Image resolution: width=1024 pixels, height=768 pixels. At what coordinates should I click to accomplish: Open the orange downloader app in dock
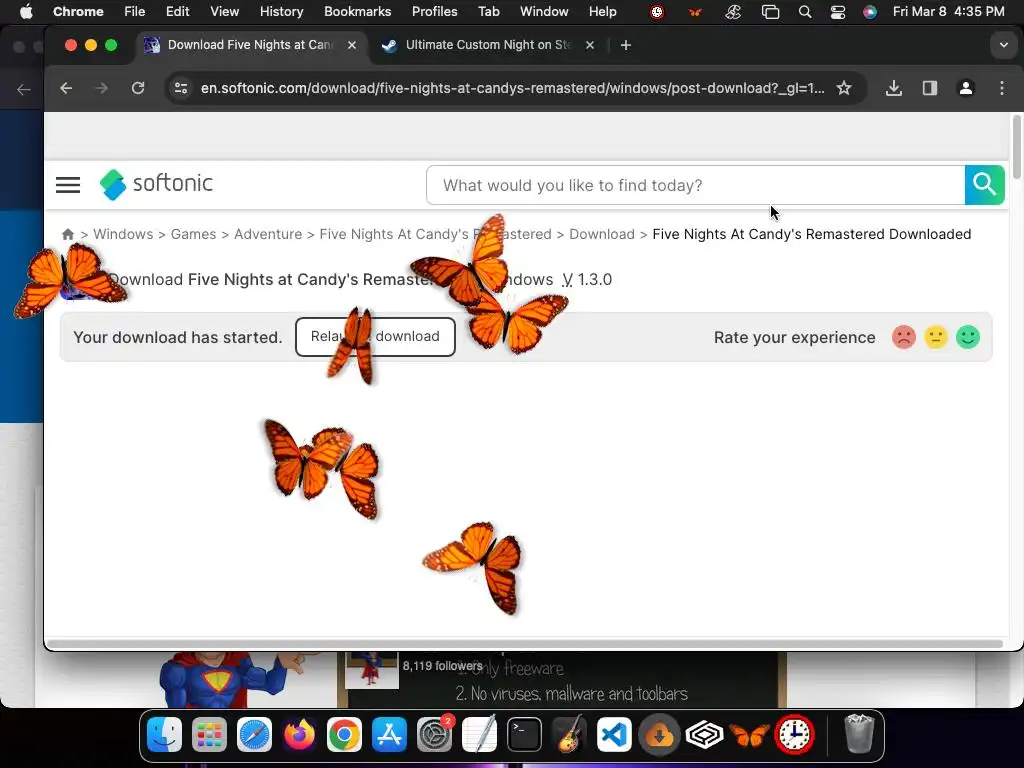point(660,735)
